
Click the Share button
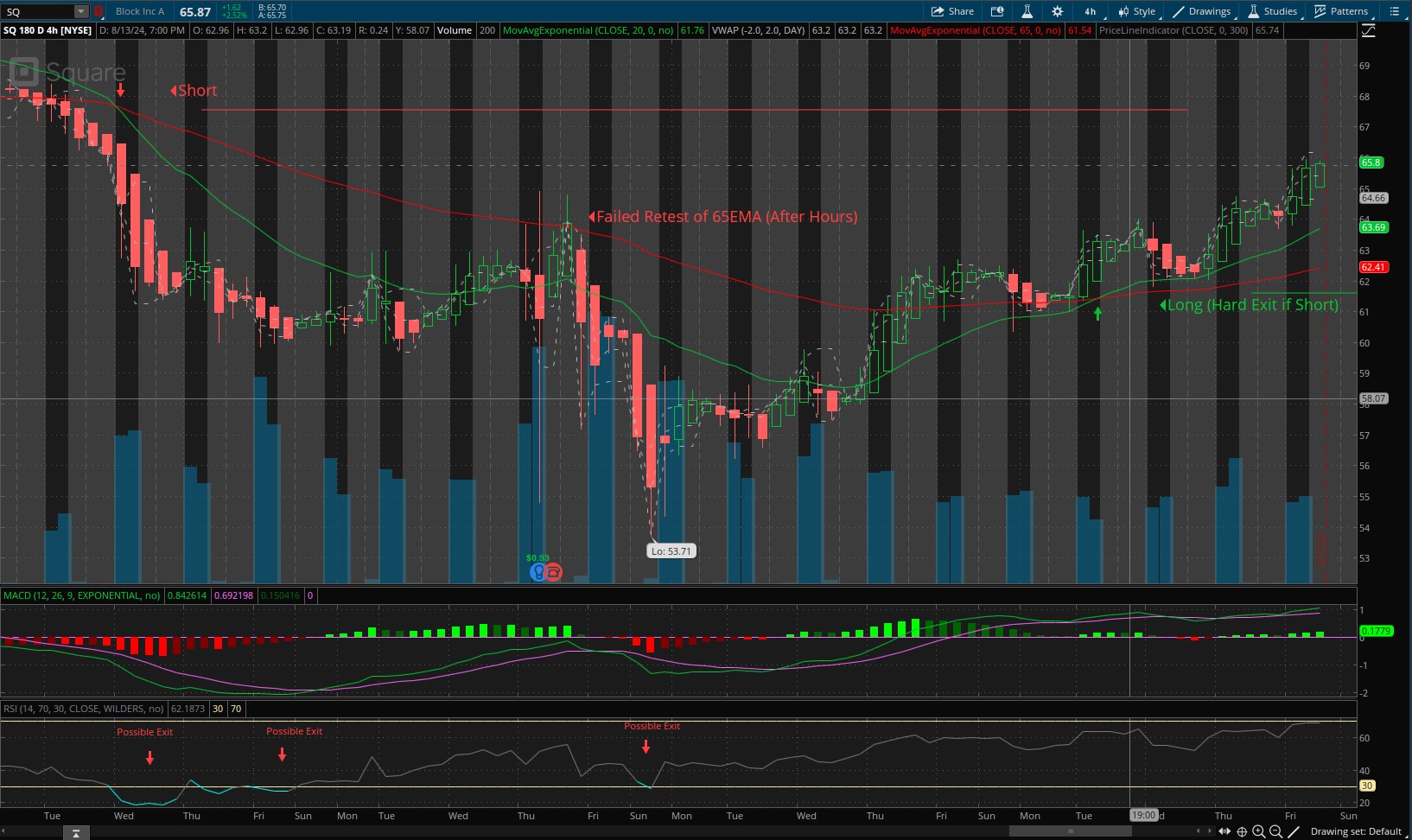pos(952,11)
